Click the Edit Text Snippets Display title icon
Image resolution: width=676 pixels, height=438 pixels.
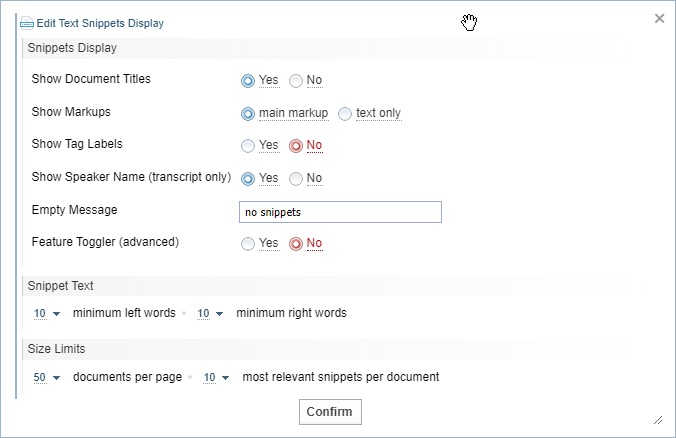pos(27,23)
